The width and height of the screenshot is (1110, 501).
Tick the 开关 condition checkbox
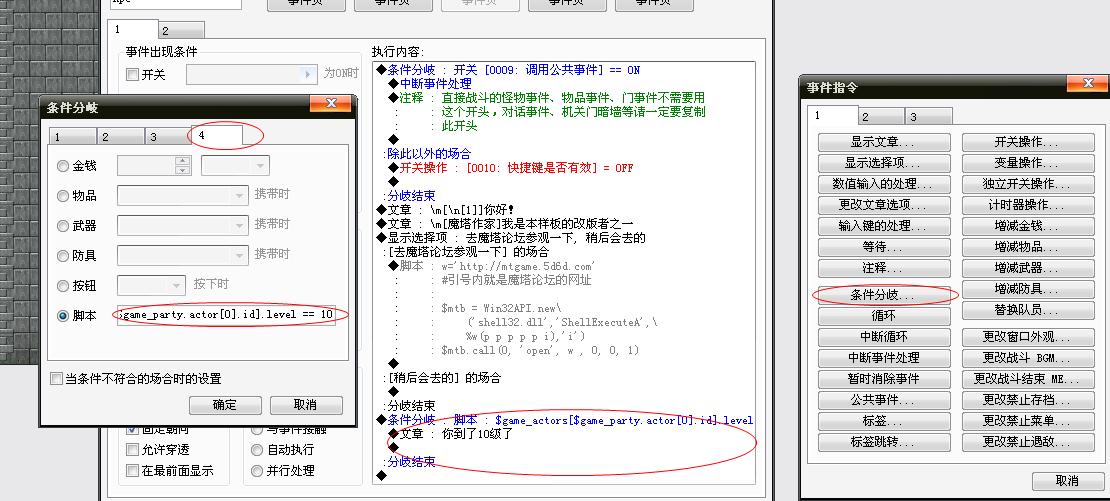point(132,74)
